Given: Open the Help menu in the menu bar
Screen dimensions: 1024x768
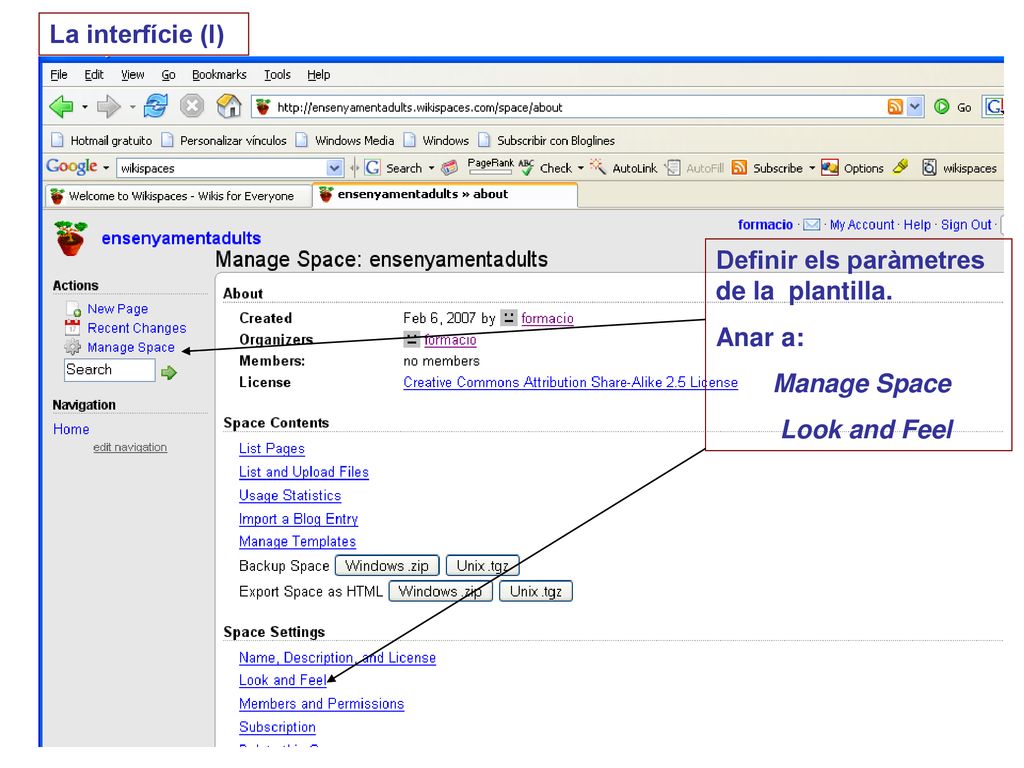Looking at the screenshot, I should click(319, 74).
